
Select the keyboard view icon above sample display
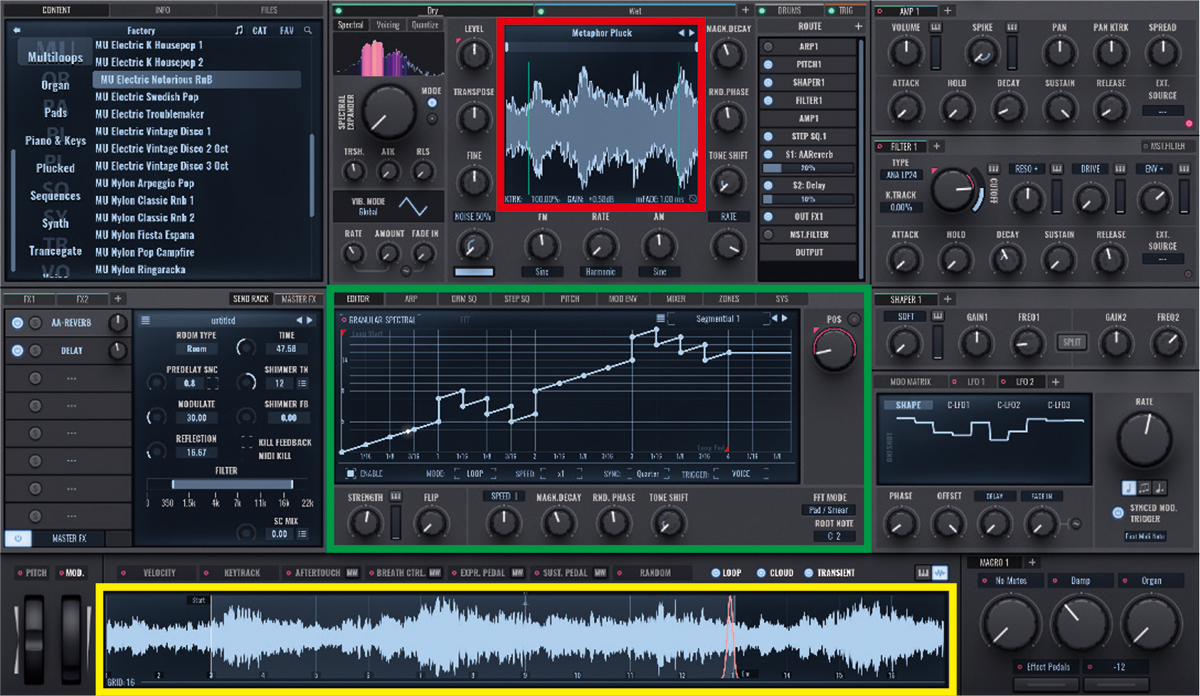point(922,573)
